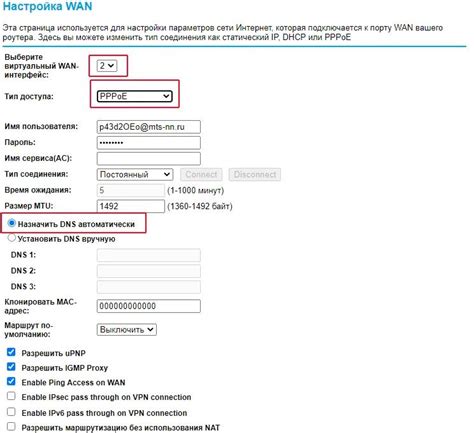This screenshot has width=474, height=433.
Task: Focus the Пароль password field
Action: tap(149, 143)
